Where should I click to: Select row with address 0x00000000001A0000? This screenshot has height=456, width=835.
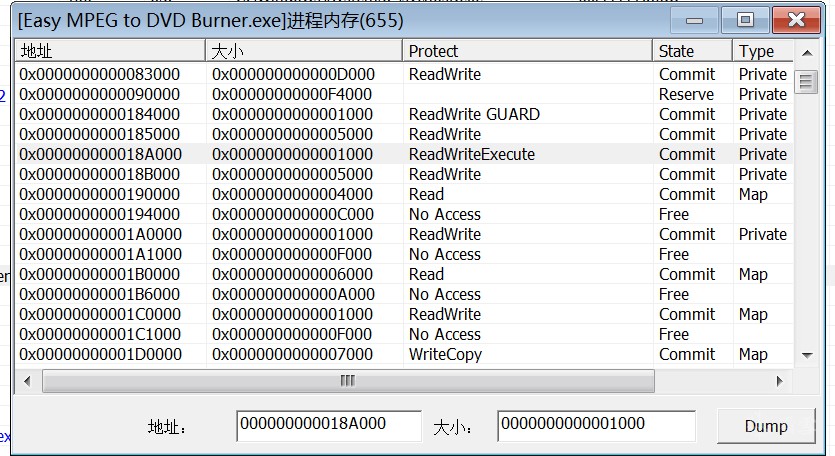point(404,234)
